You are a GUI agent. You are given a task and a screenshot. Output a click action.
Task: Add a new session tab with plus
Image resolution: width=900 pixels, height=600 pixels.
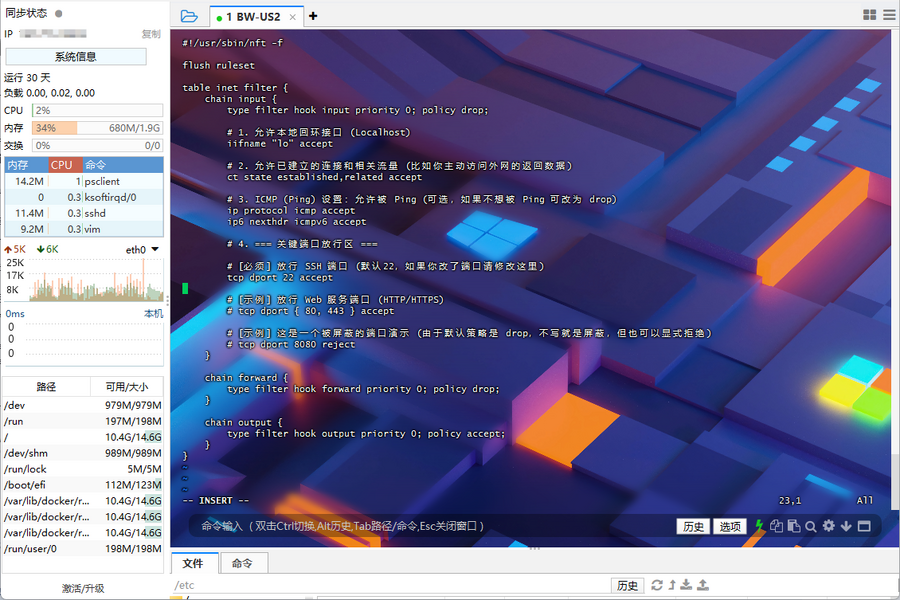(313, 16)
